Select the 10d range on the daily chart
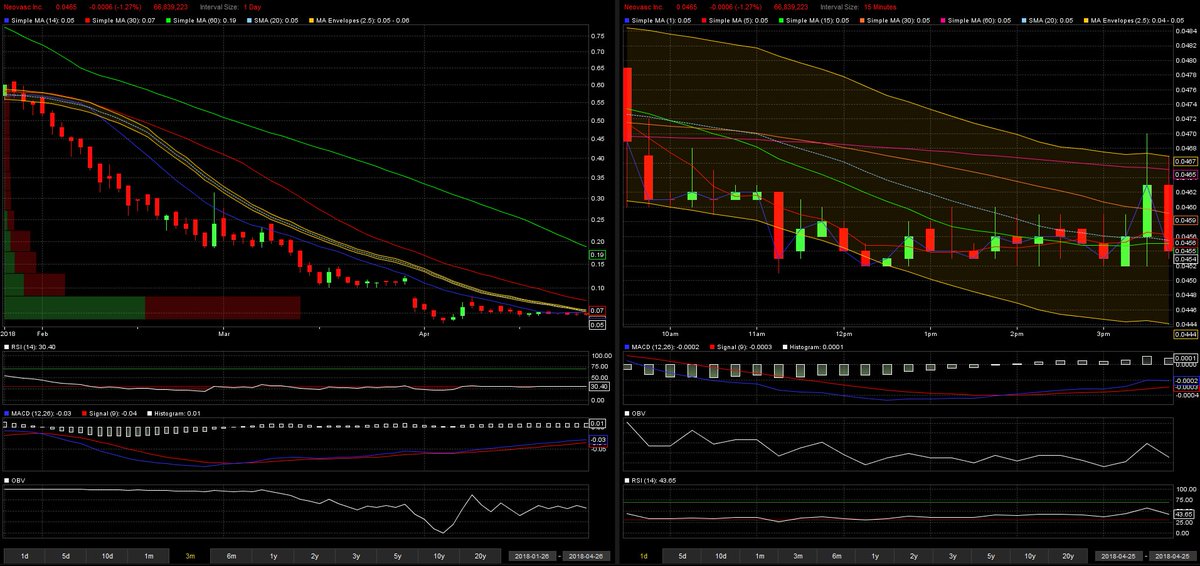The width and height of the screenshot is (1200, 566). [106, 555]
